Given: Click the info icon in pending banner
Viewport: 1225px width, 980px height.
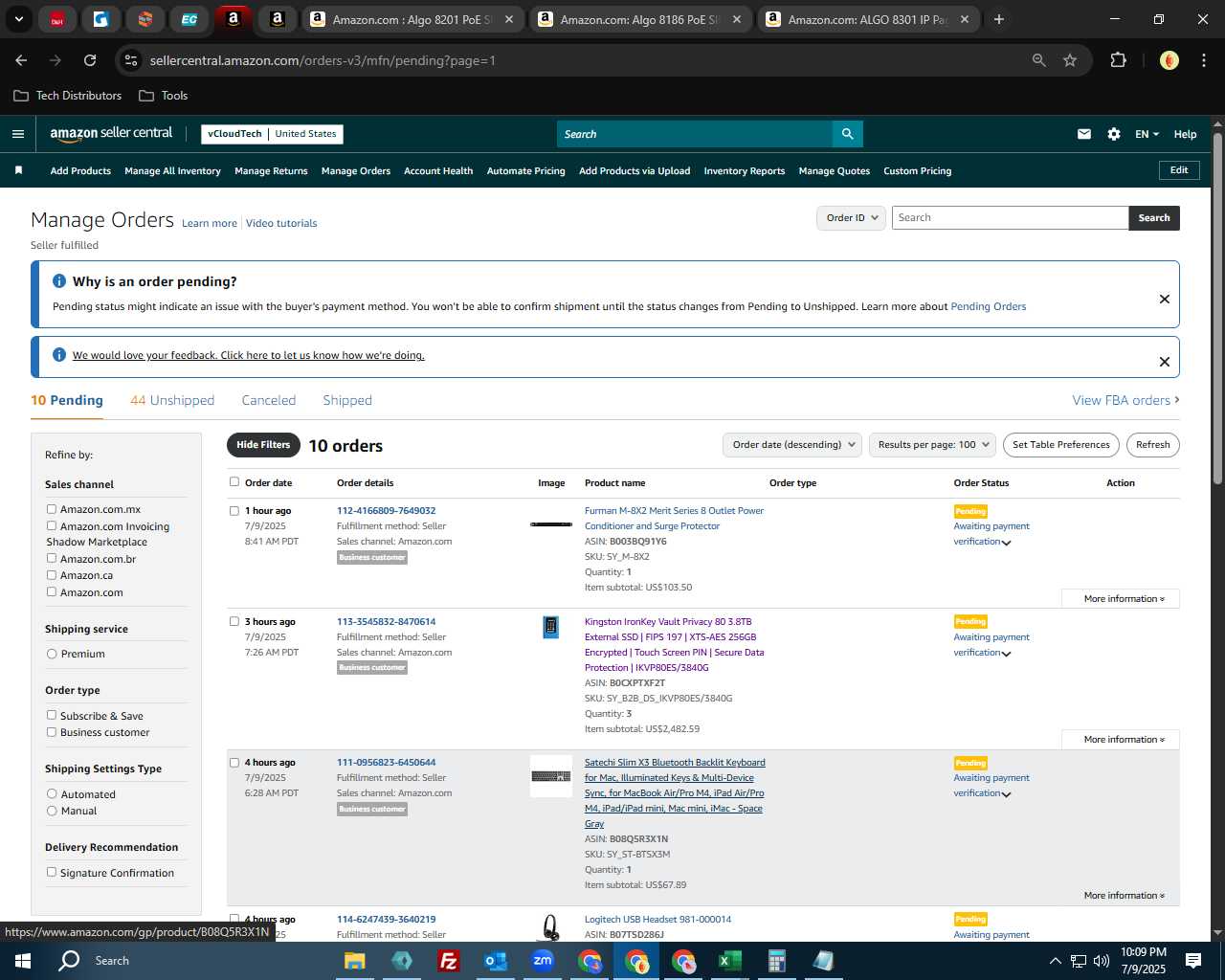Looking at the screenshot, I should tap(59, 281).
